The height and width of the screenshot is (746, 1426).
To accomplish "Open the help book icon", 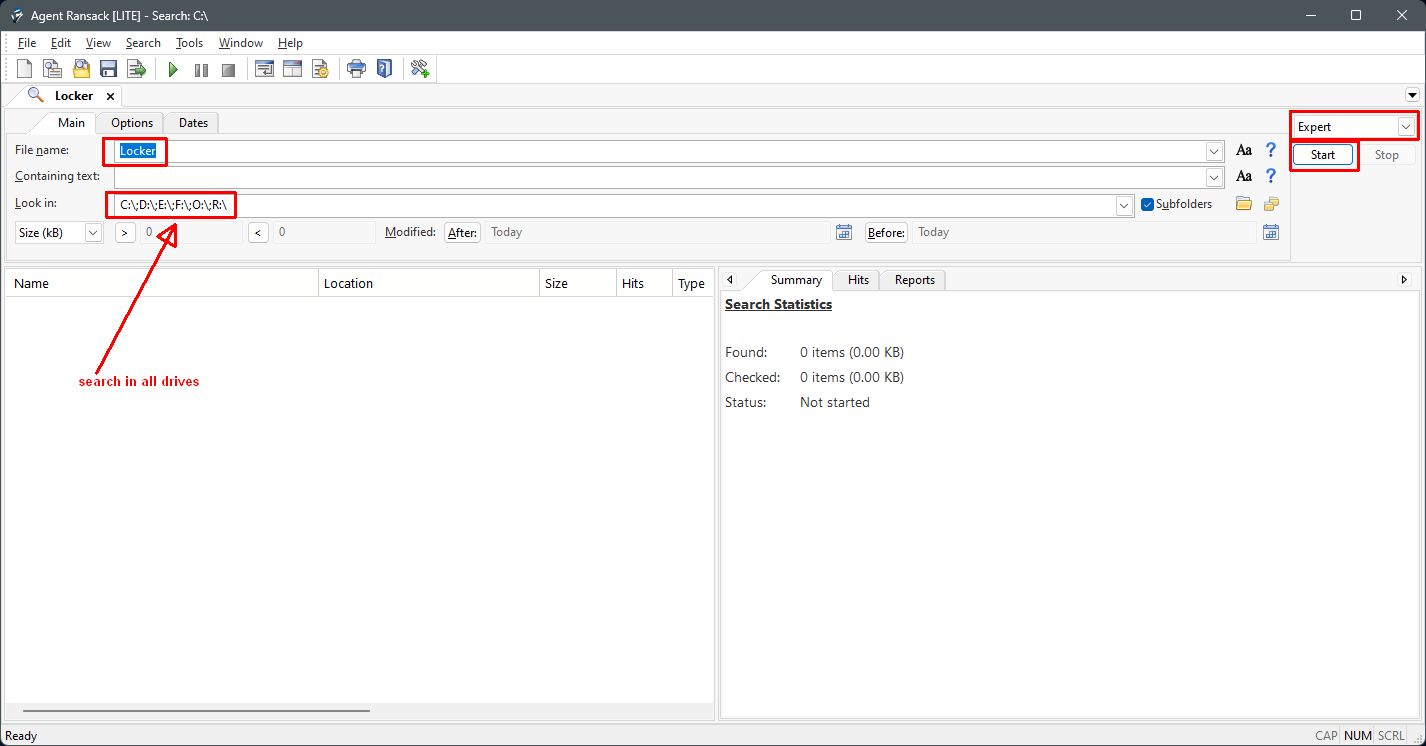I will click(x=384, y=69).
